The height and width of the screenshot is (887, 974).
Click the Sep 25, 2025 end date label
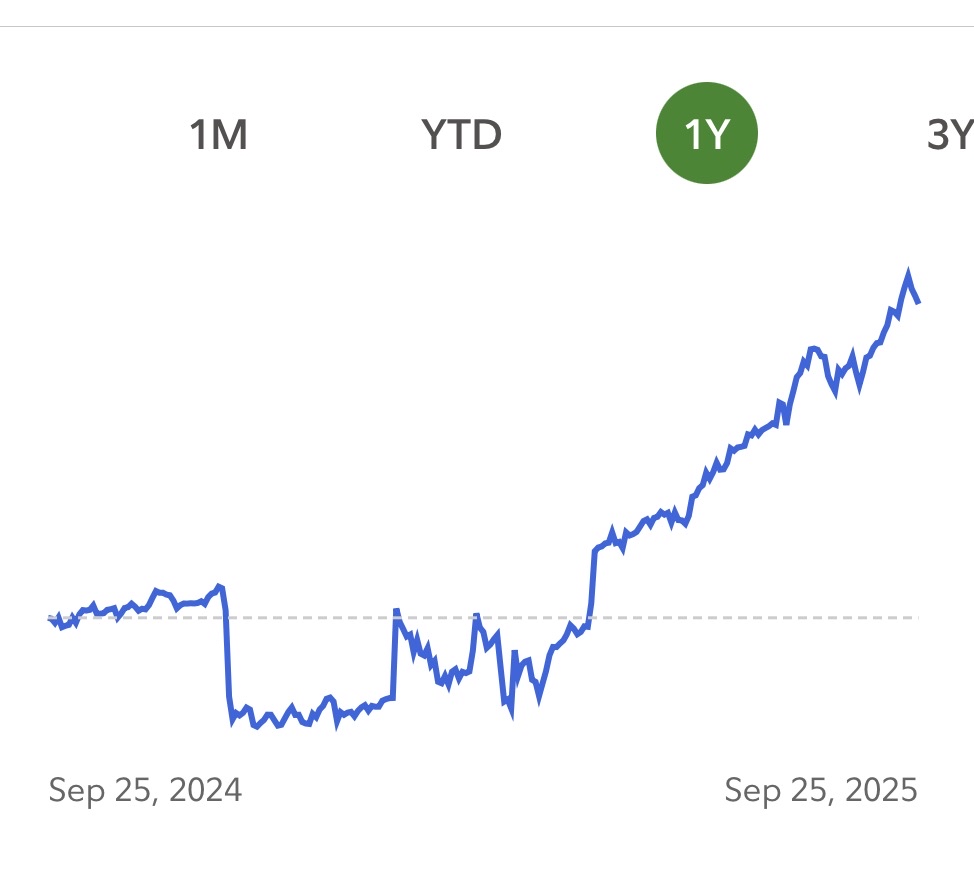[820, 791]
